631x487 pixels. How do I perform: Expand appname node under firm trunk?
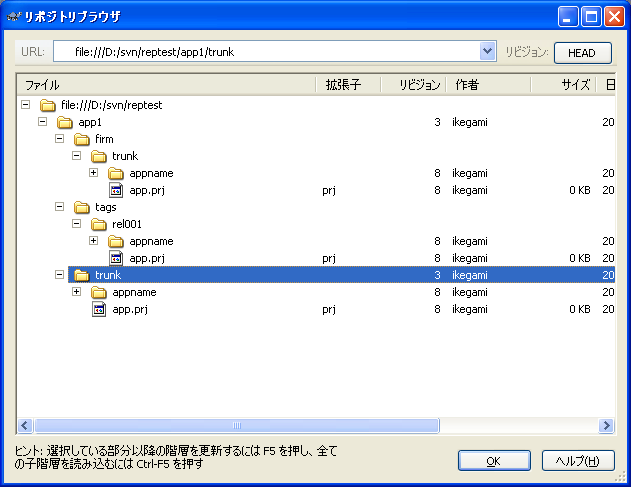click(93, 173)
